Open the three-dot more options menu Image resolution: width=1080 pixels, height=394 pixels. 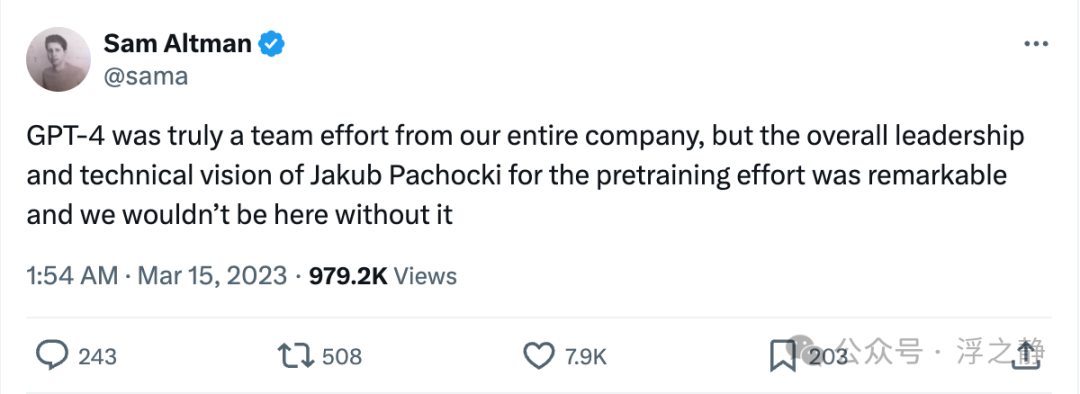pyautogui.click(x=1036, y=44)
